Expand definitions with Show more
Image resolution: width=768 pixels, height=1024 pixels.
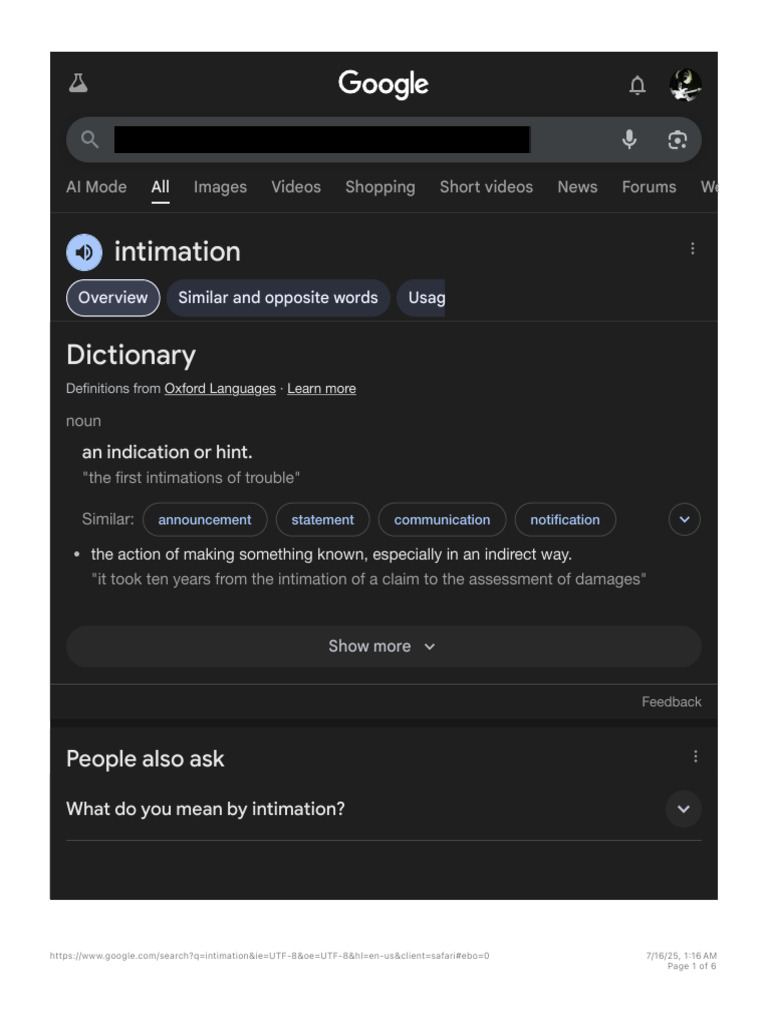pos(384,647)
